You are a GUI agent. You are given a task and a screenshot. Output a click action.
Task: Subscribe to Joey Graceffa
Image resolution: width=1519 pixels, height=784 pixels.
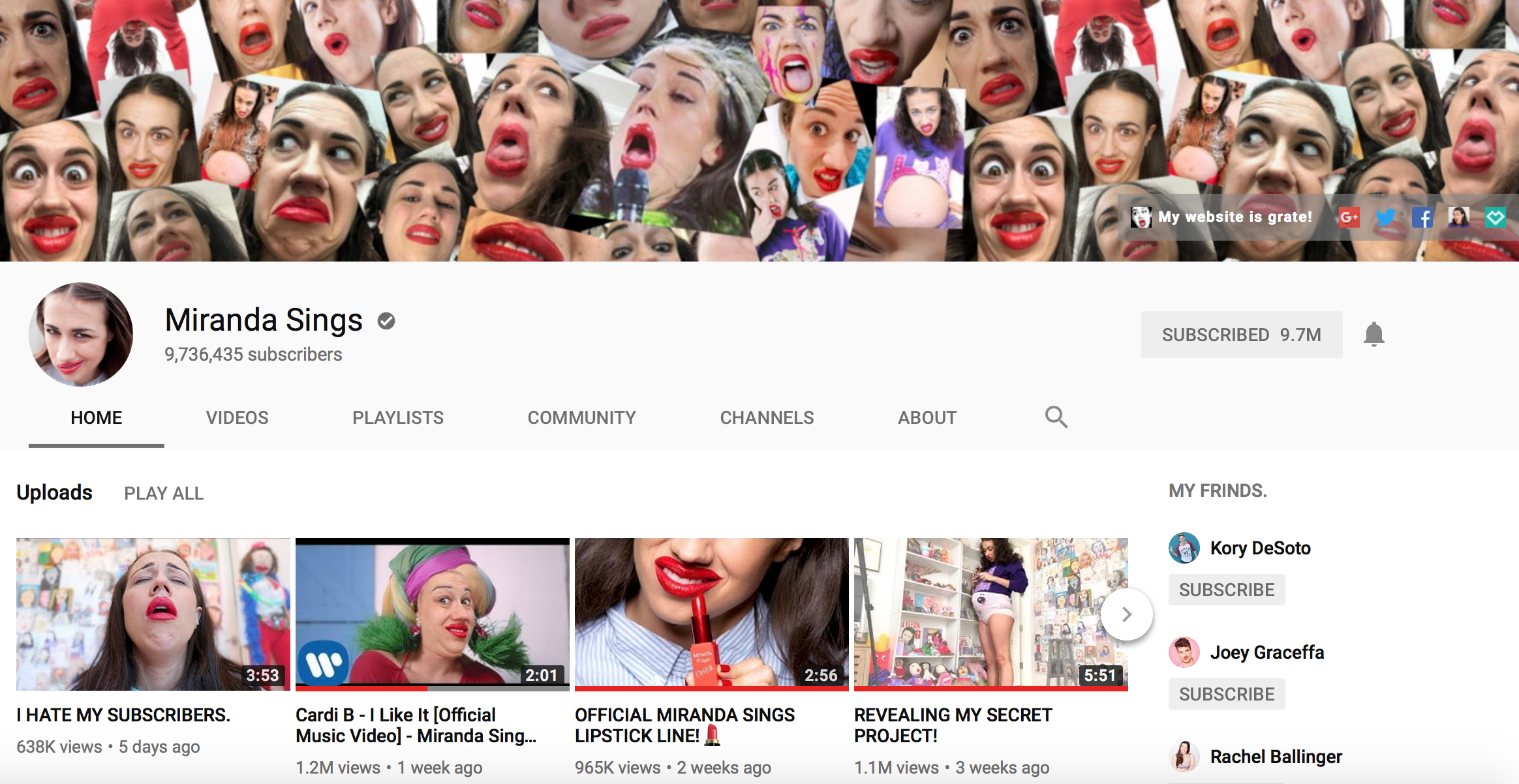click(x=1227, y=694)
